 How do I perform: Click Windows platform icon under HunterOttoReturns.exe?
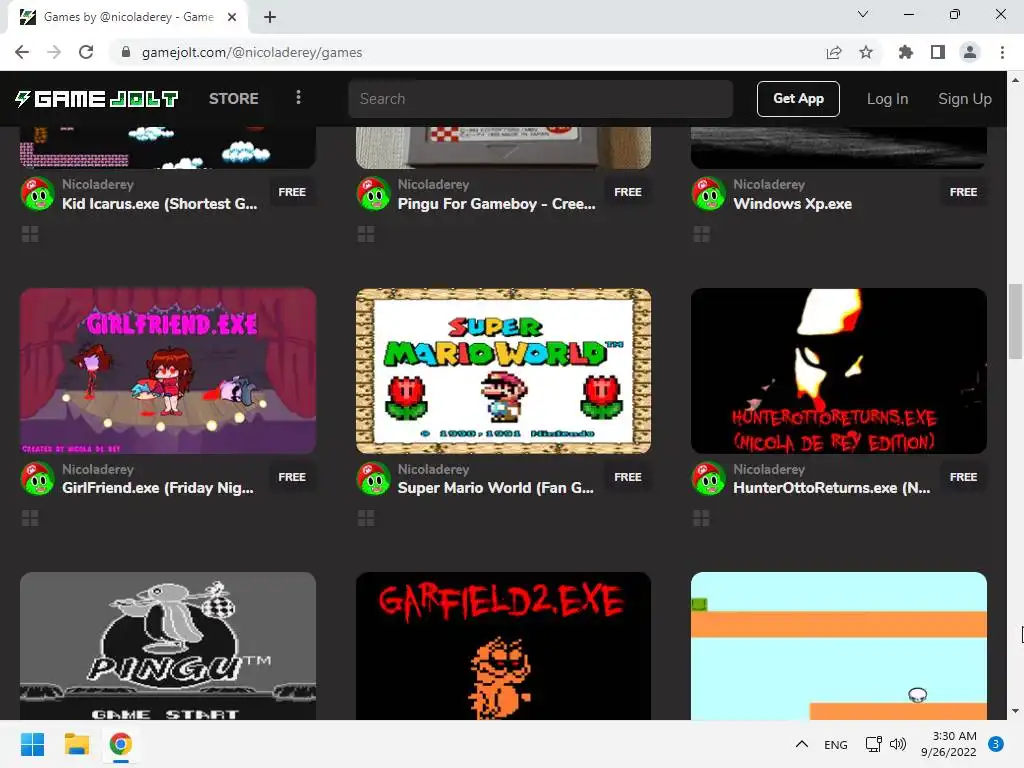point(701,519)
